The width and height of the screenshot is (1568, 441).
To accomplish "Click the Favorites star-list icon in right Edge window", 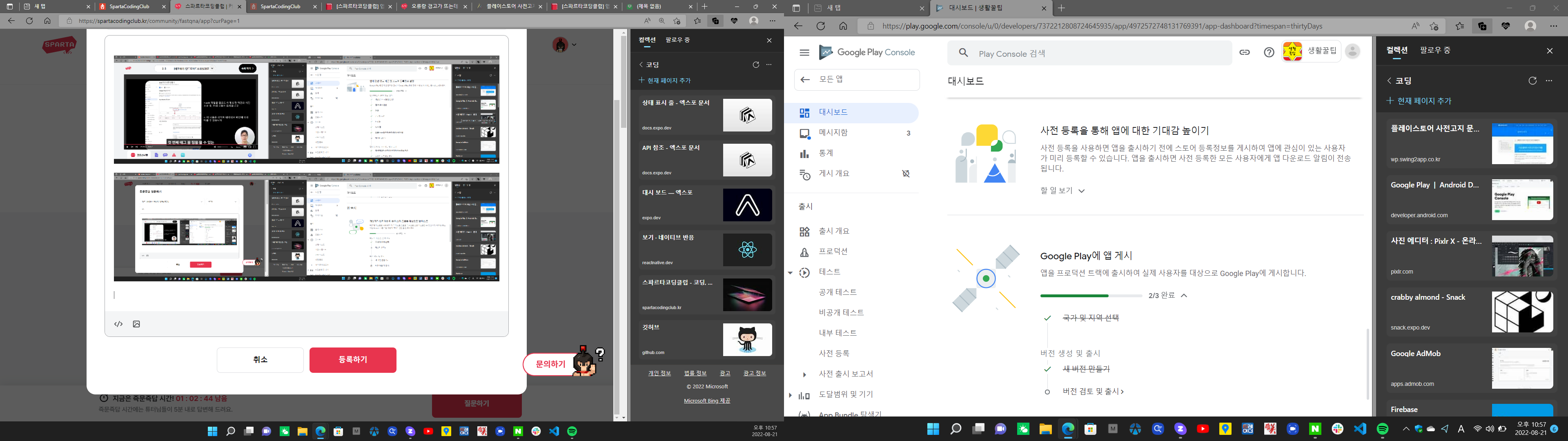I will 1460,26.
